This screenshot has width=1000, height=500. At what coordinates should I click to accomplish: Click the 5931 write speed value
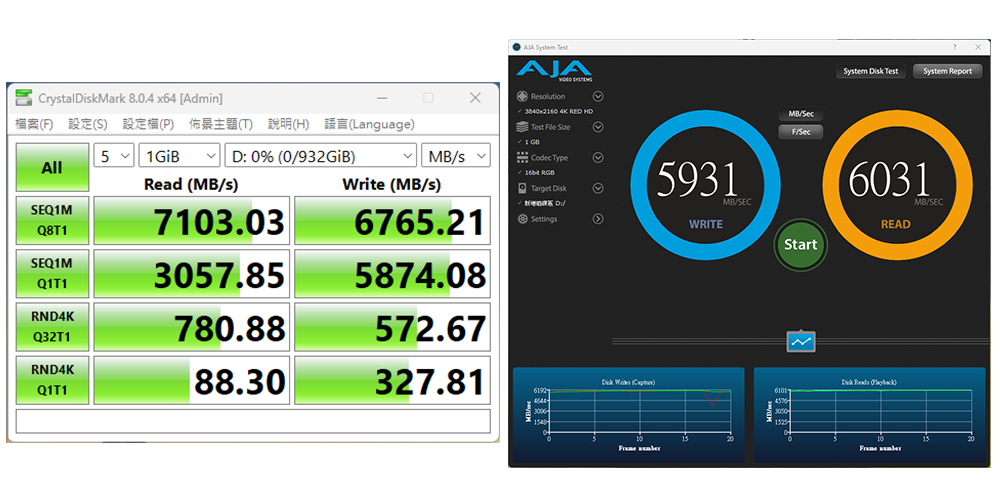(697, 180)
